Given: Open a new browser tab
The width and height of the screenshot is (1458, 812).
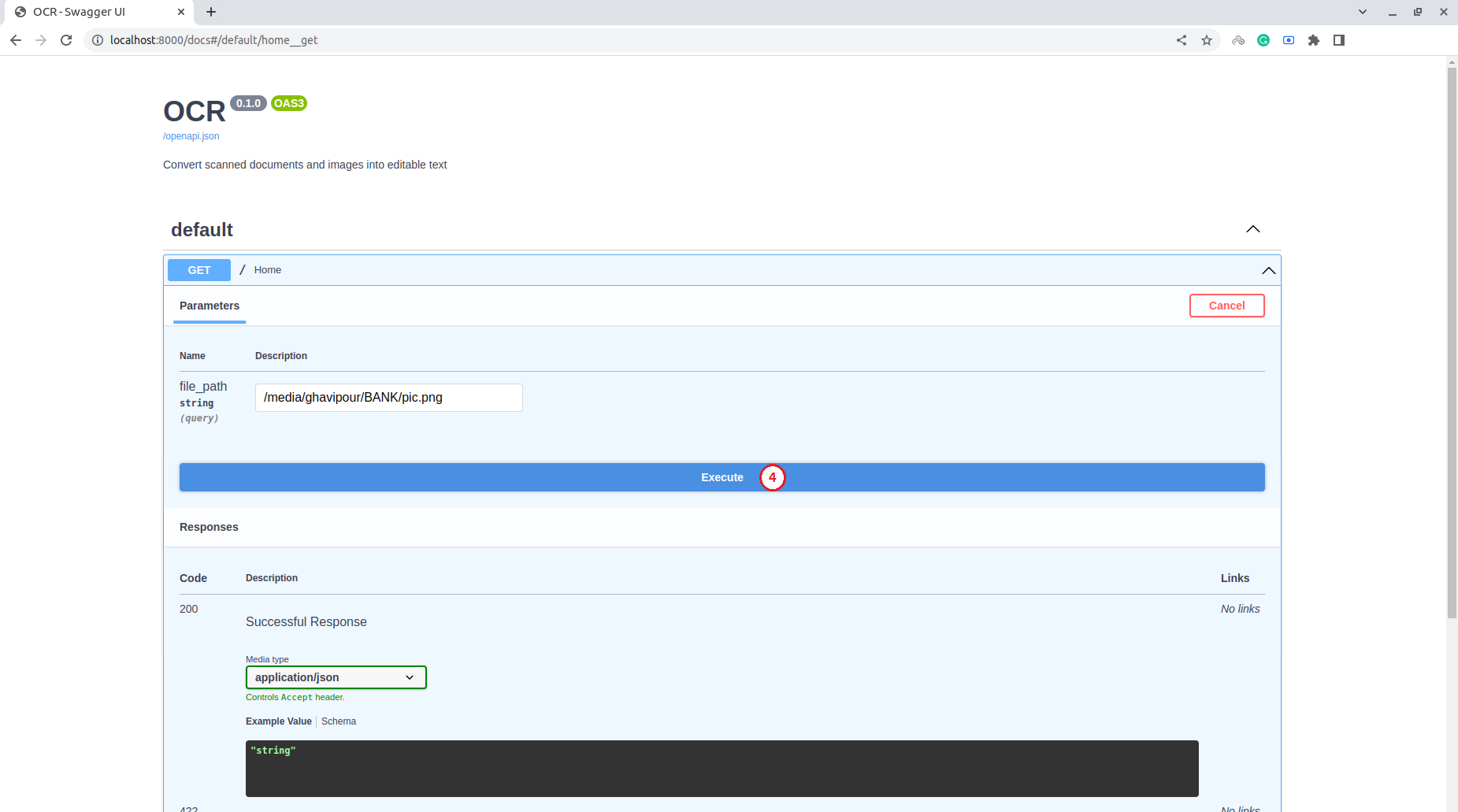Looking at the screenshot, I should pos(211,12).
